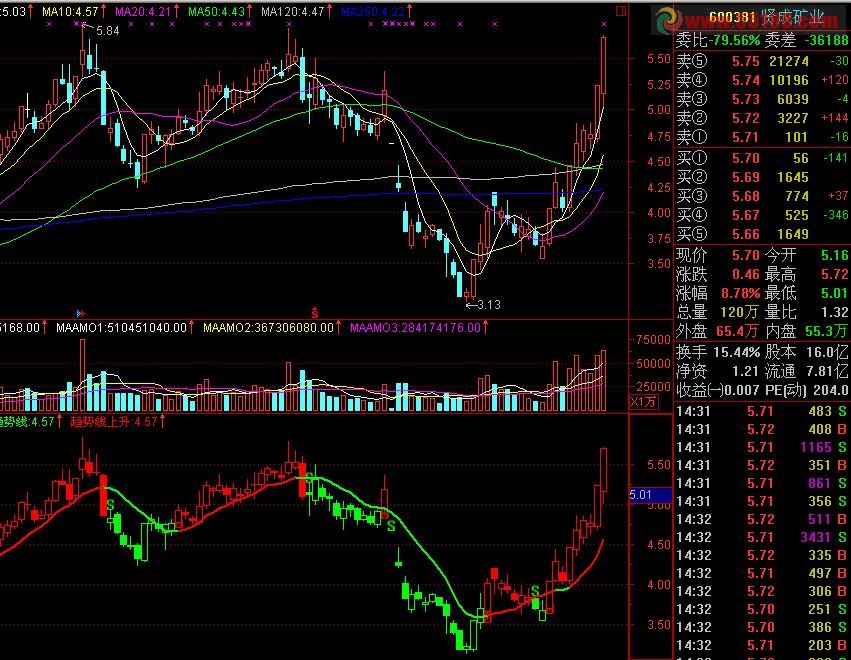Image resolution: width=851 pixels, height=660 pixels.
Task: Click the 内盘 55.3万 value
Action: pyautogui.click(x=825, y=331)
